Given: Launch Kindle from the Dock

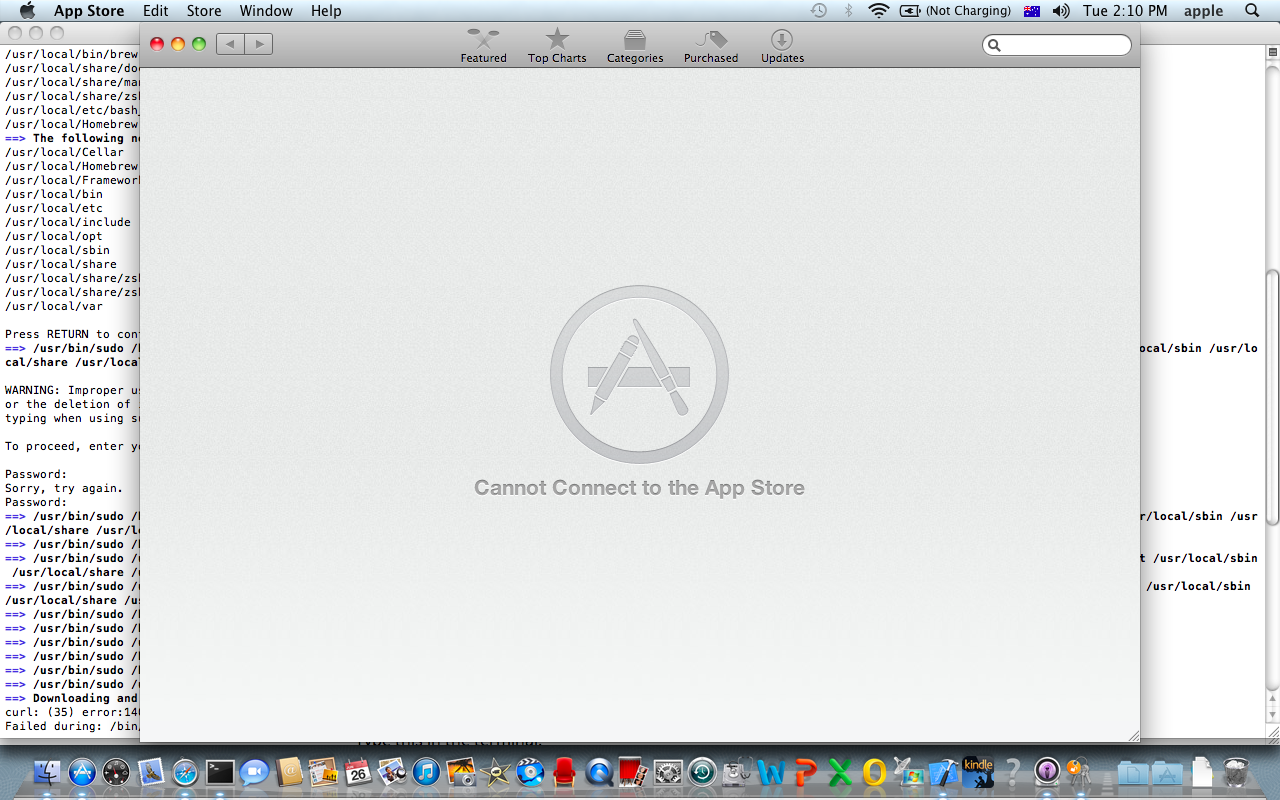Looking at the screenshot, I should (978, 772).
